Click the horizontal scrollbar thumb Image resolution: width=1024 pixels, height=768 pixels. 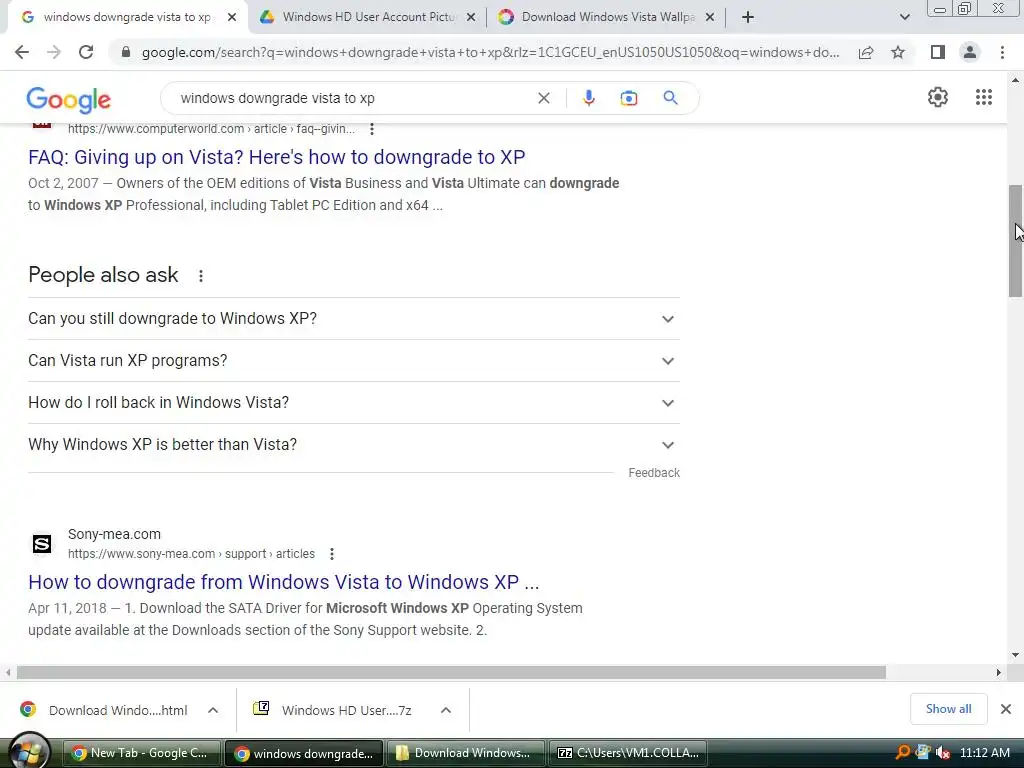pos(451,672)
